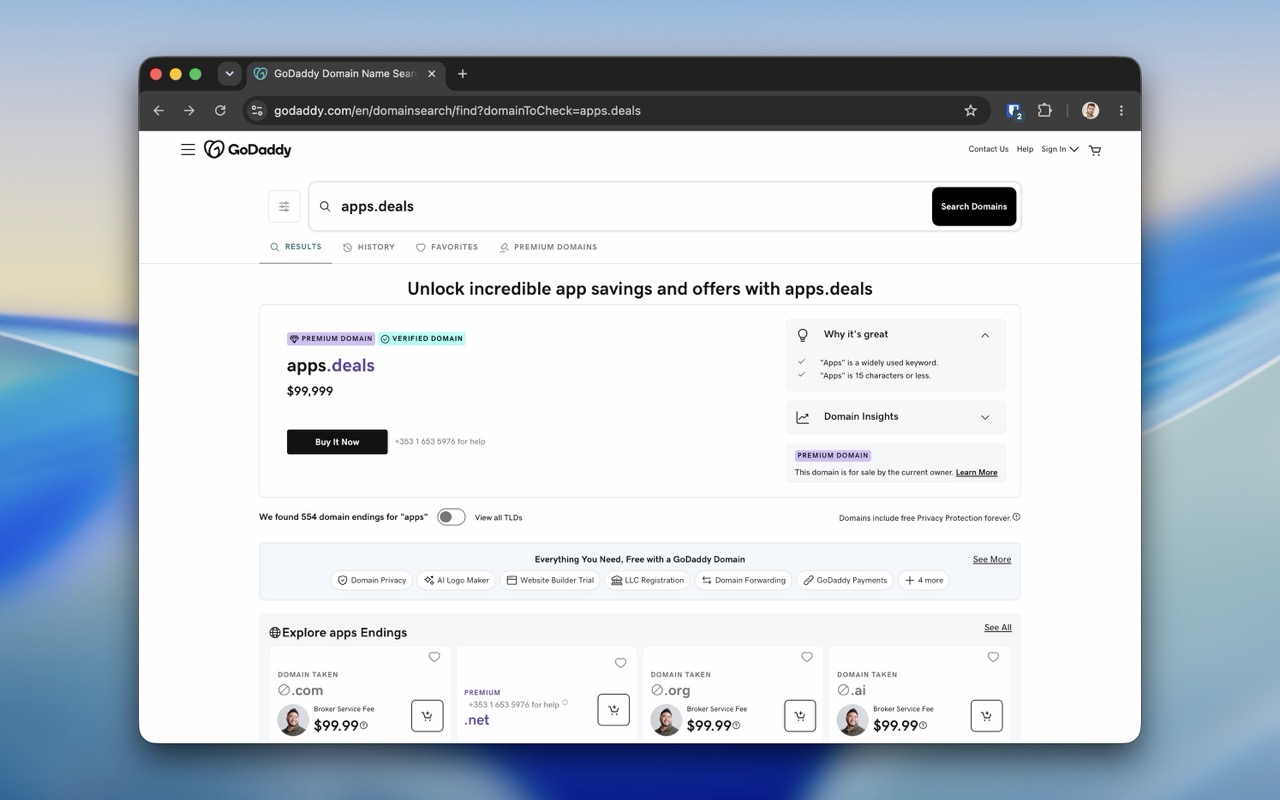Click the Learn More link
The image size is (1280, 800).
(976, 472)
